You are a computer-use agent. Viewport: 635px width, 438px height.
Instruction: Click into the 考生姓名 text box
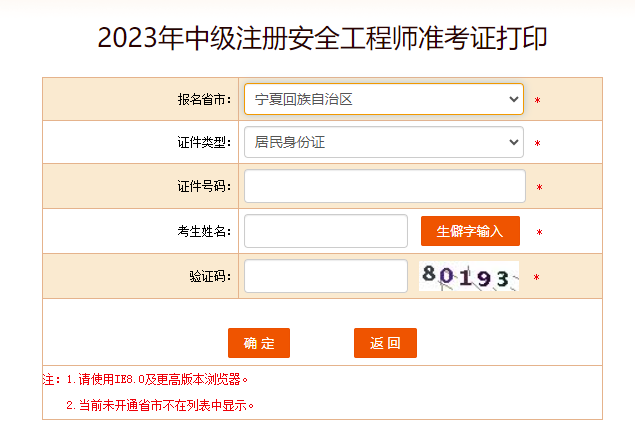(325, 231)
